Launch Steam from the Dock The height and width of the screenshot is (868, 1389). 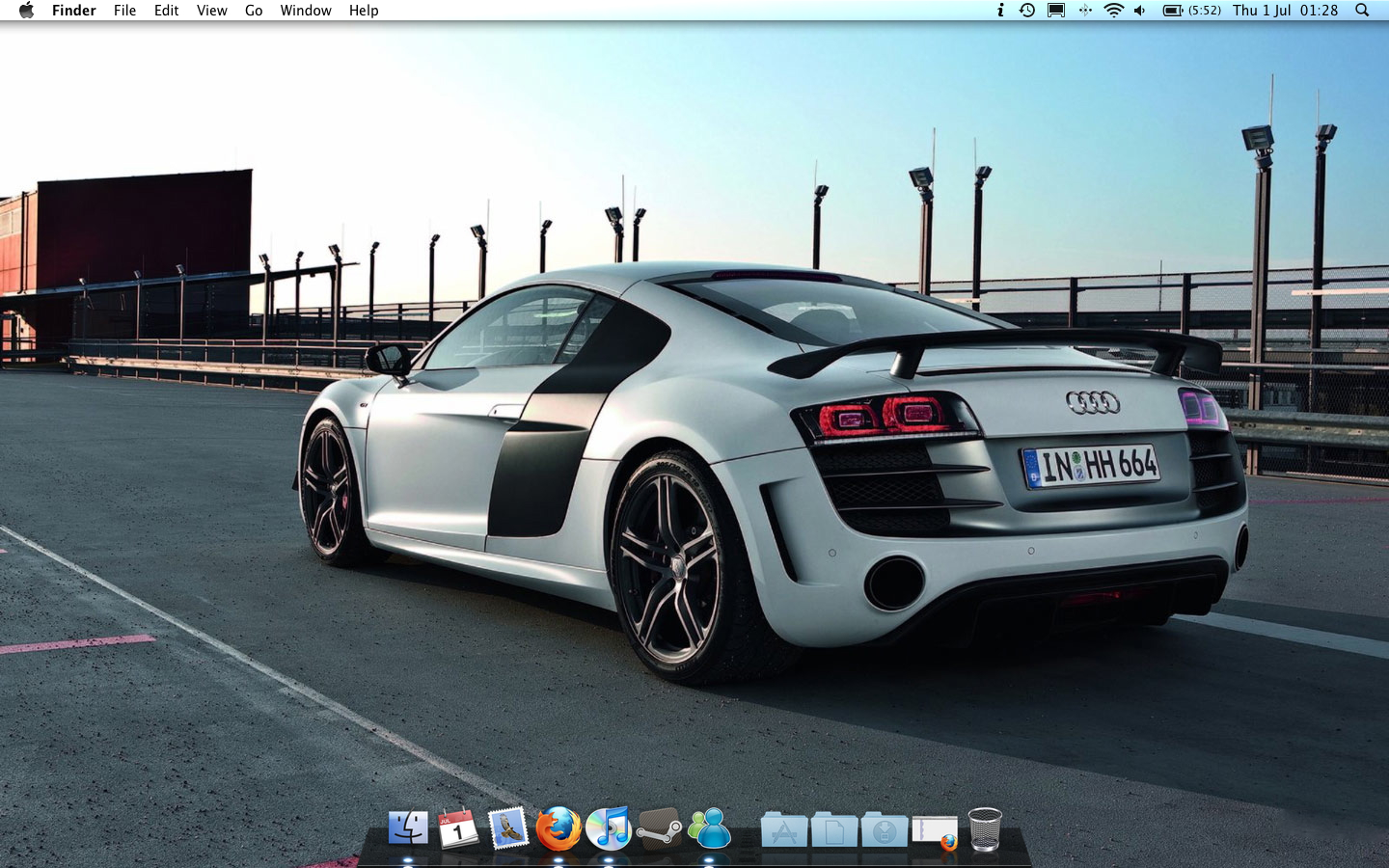pos(659,828)
